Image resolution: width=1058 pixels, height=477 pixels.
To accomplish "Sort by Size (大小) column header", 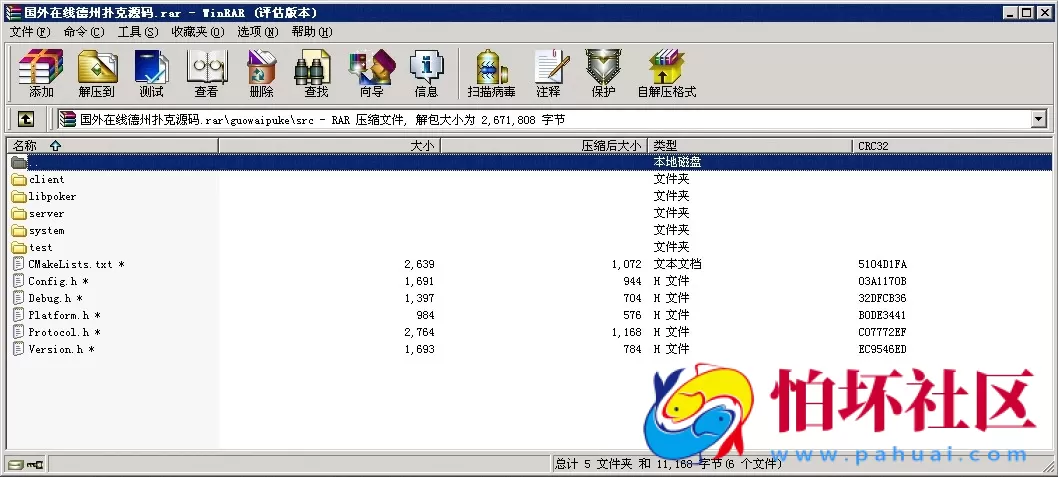I will pos(329,145).
